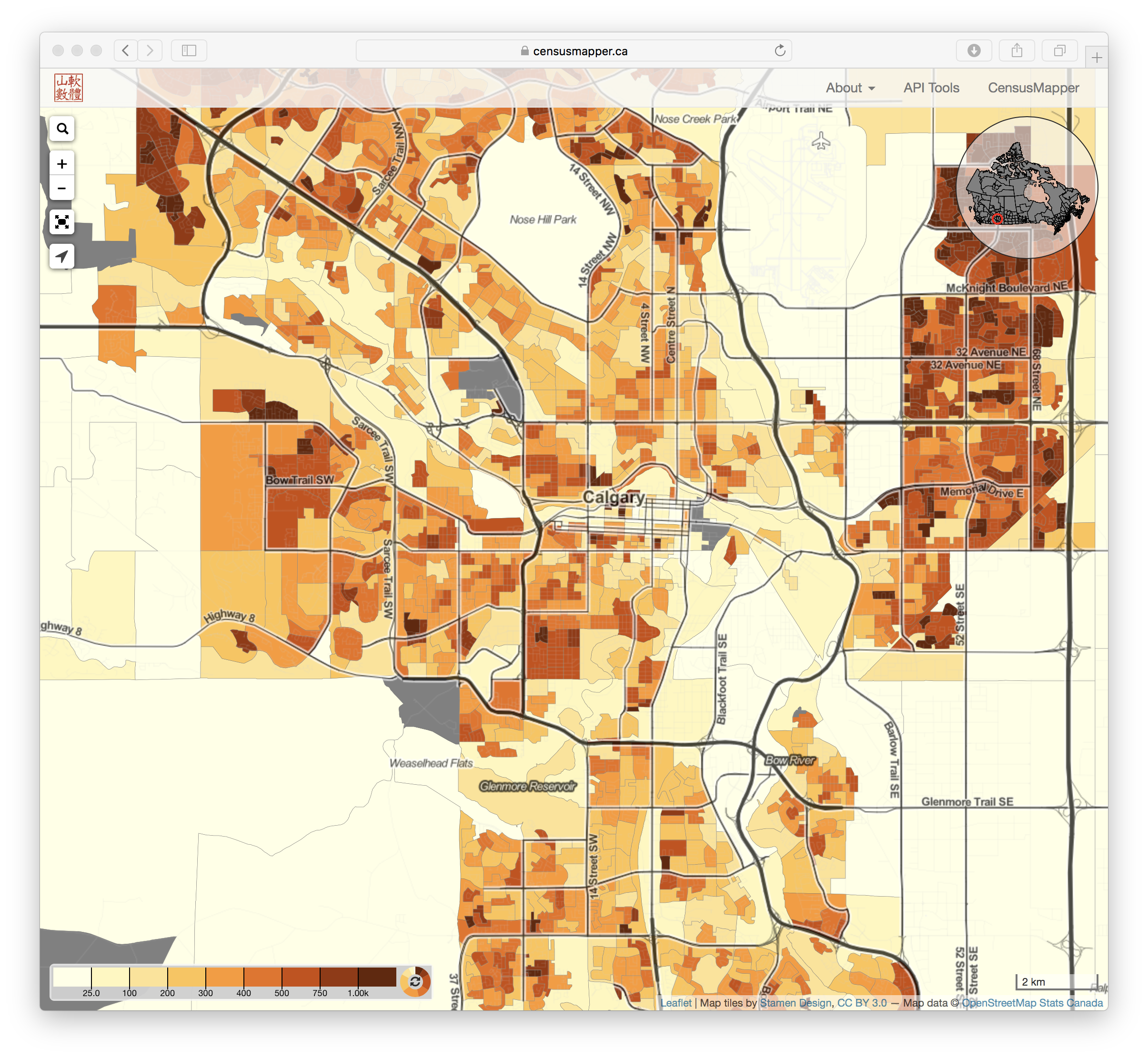Click the Canada overview minimap
This screenshot has width=1148, height=1058.
tap(1027, 187)
